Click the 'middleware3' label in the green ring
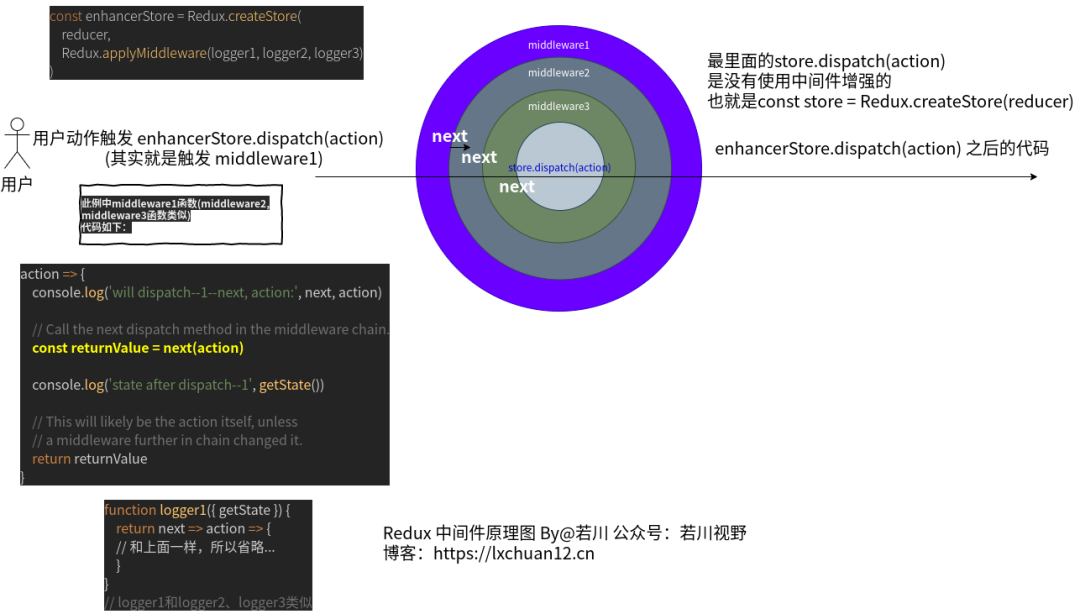1080x614 pixels. (559, 106)
